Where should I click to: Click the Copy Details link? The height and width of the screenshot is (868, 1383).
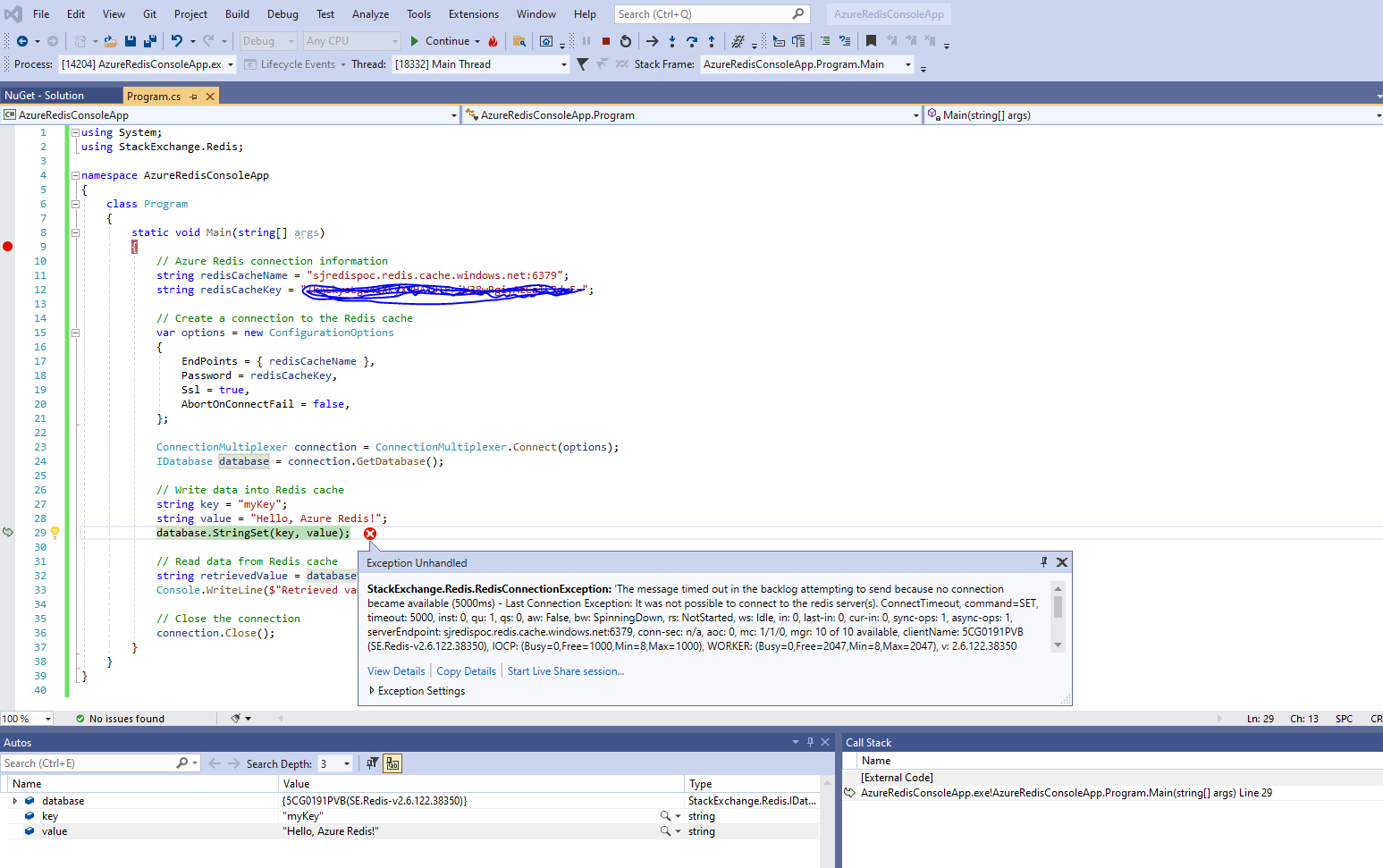tap(466, 671)
